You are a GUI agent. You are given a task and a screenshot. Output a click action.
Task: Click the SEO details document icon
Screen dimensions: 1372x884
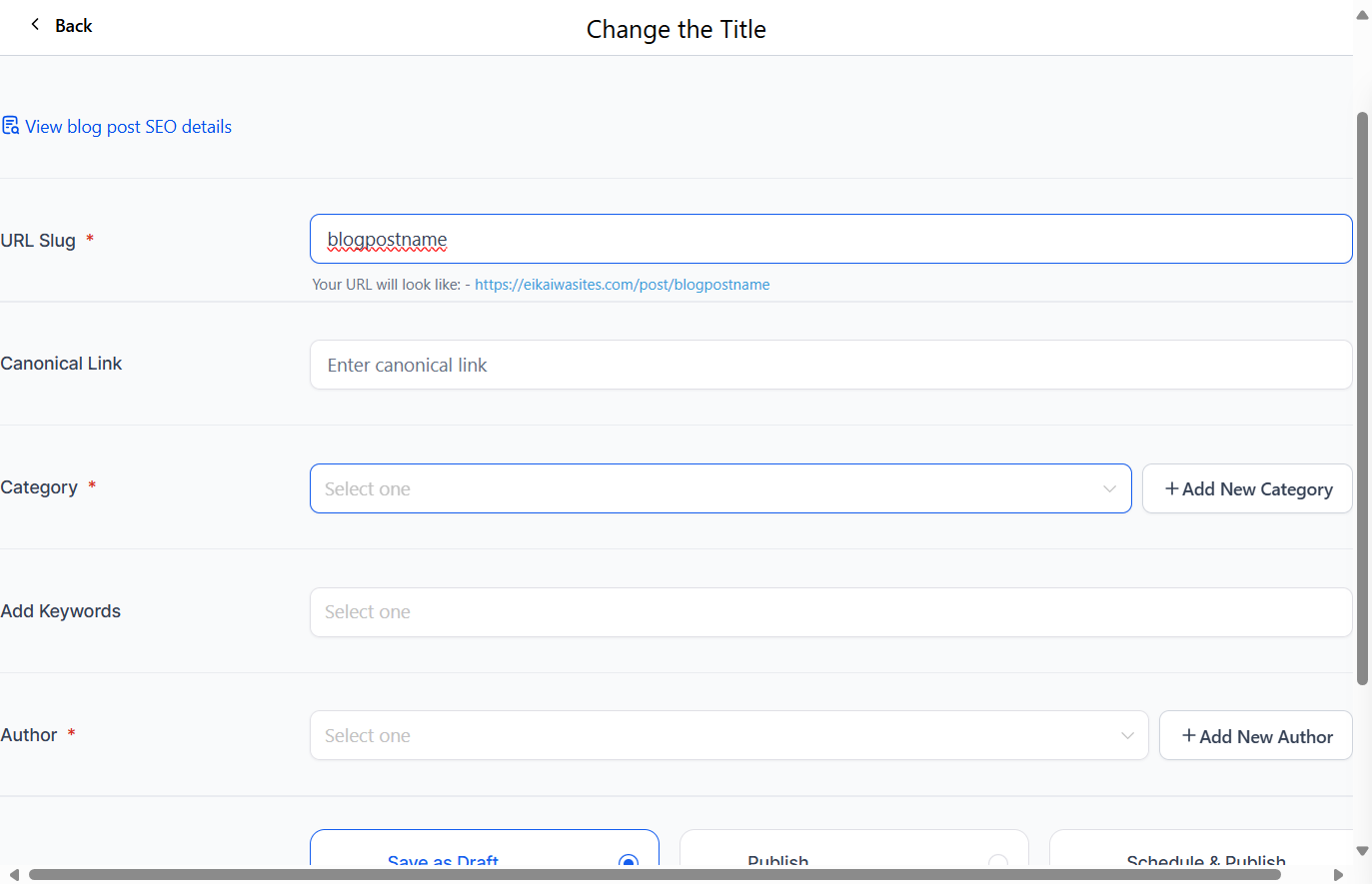pos(11,126)
